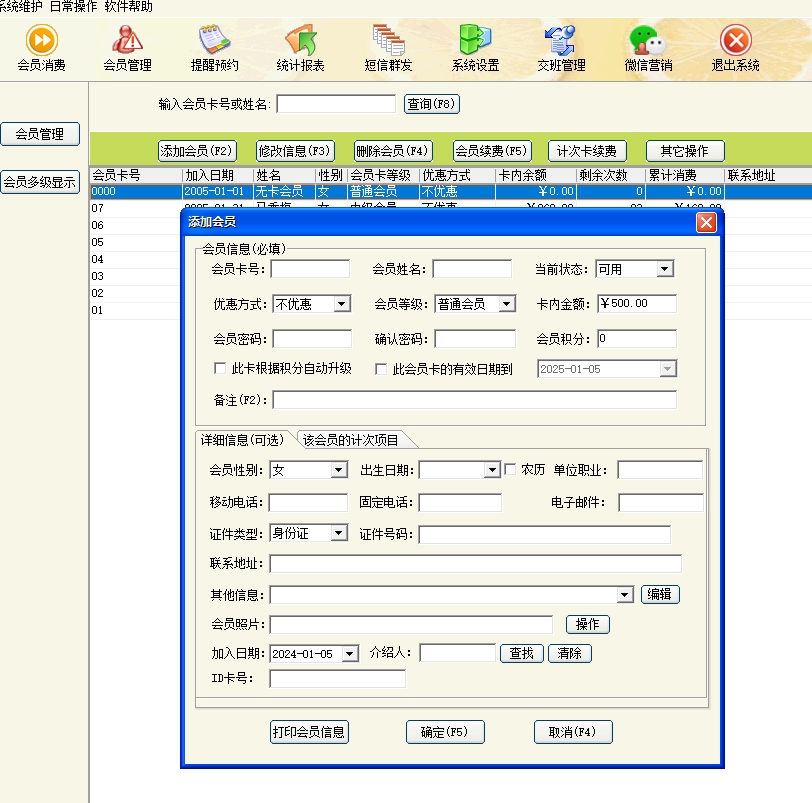Expand the 当前状态 dropdown
The height and width of the screenshot is (803, 812).
click(x=665, y=269)
